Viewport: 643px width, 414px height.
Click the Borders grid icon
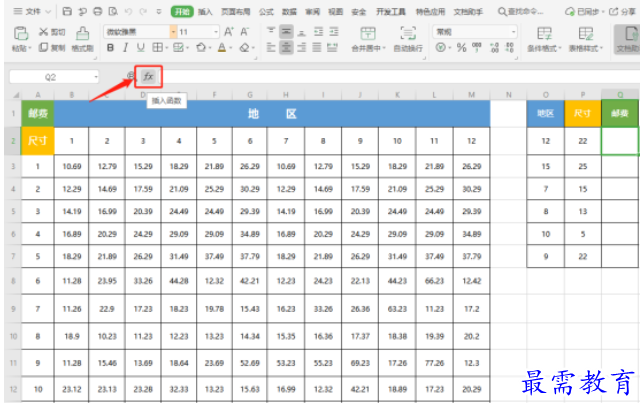[157, 48]
